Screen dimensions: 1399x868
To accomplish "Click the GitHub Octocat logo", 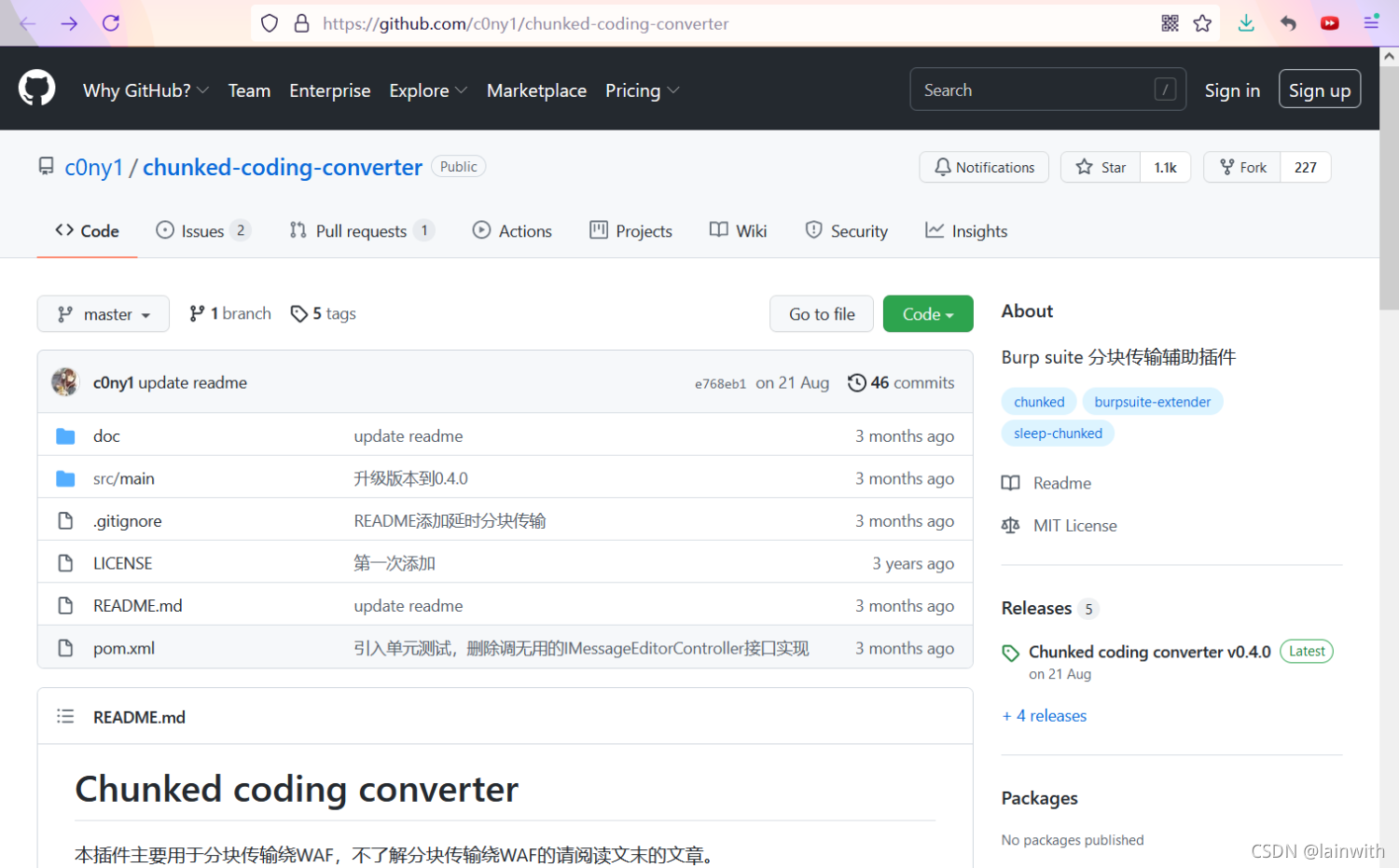I will pyautogui.click(x=37, y=90).
